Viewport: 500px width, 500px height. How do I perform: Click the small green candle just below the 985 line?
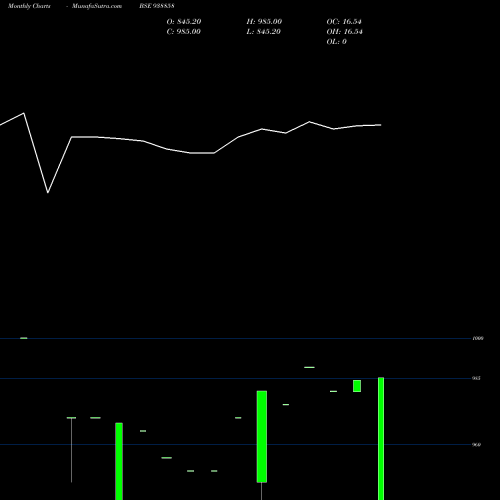point(357,386)
